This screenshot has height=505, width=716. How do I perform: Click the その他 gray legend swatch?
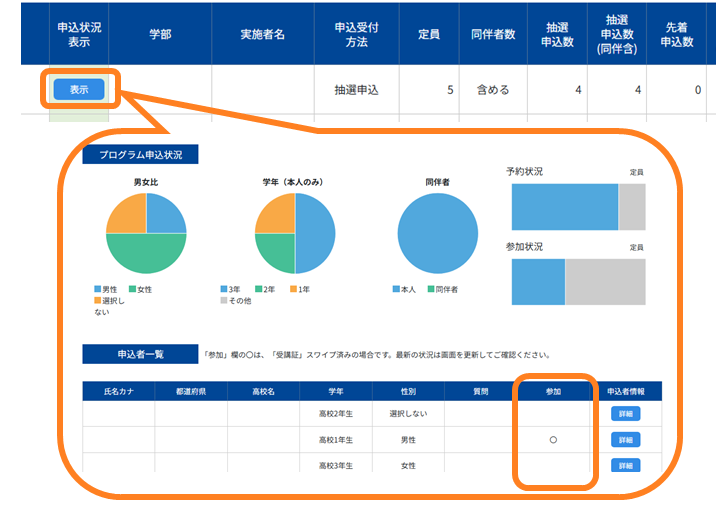click(224, 300)
